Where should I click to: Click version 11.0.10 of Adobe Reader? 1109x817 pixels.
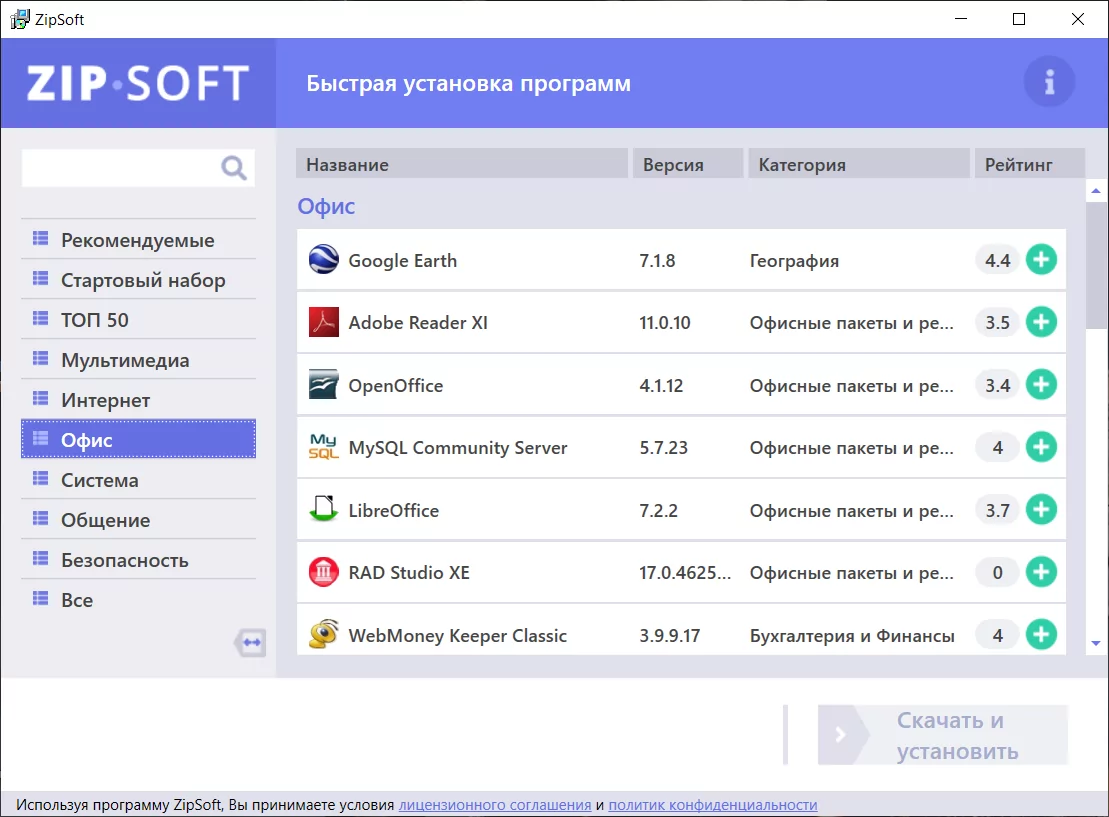[x=665, y=323]
